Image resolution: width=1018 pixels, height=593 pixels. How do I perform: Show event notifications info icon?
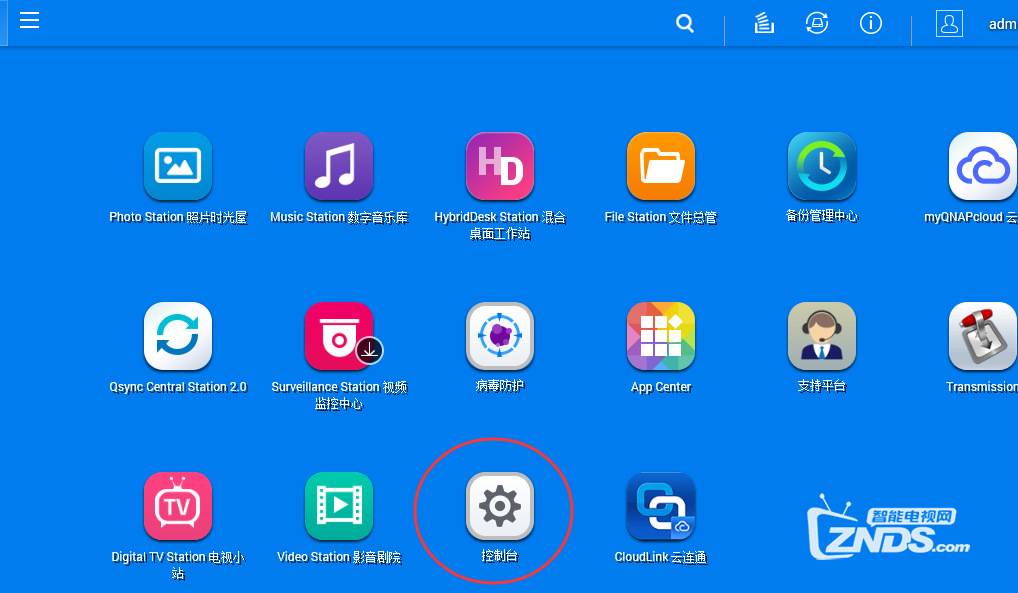tap(871, 23)
